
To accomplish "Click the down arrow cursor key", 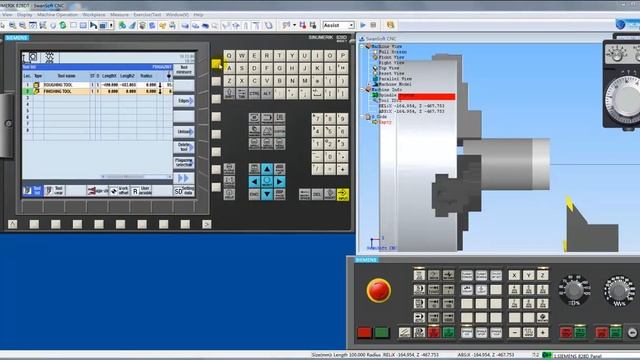I will point(267,194).
